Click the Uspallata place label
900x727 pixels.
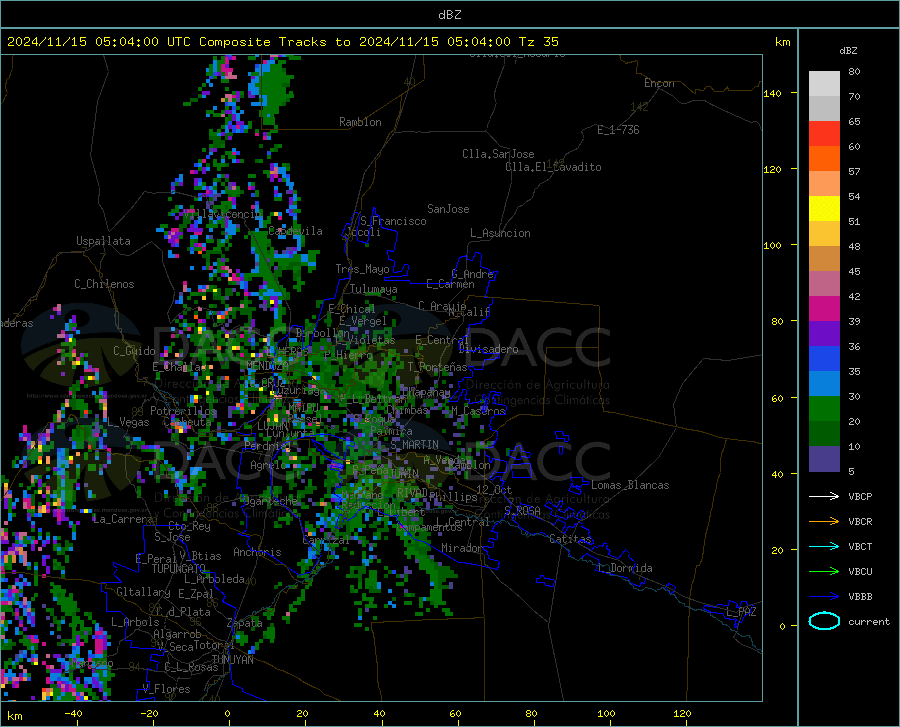click(103, 241)
